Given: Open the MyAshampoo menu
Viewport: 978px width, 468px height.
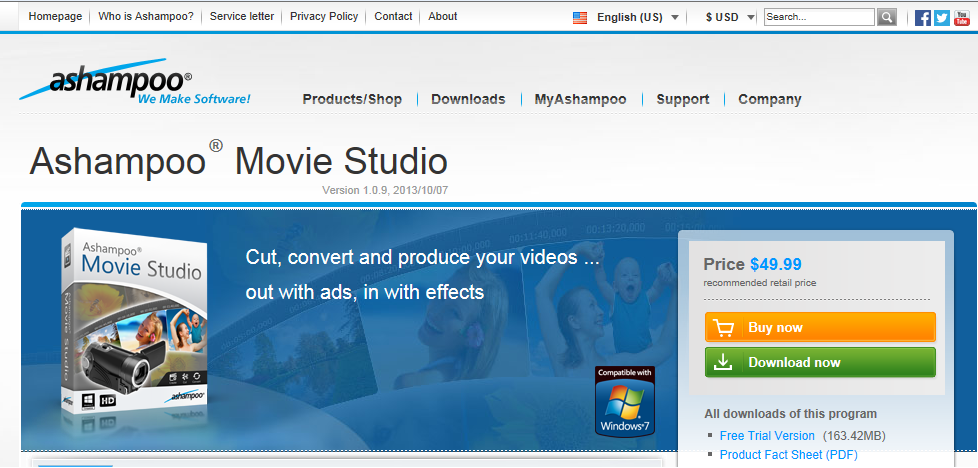Looking at the screenshot, I should (581, 99).
